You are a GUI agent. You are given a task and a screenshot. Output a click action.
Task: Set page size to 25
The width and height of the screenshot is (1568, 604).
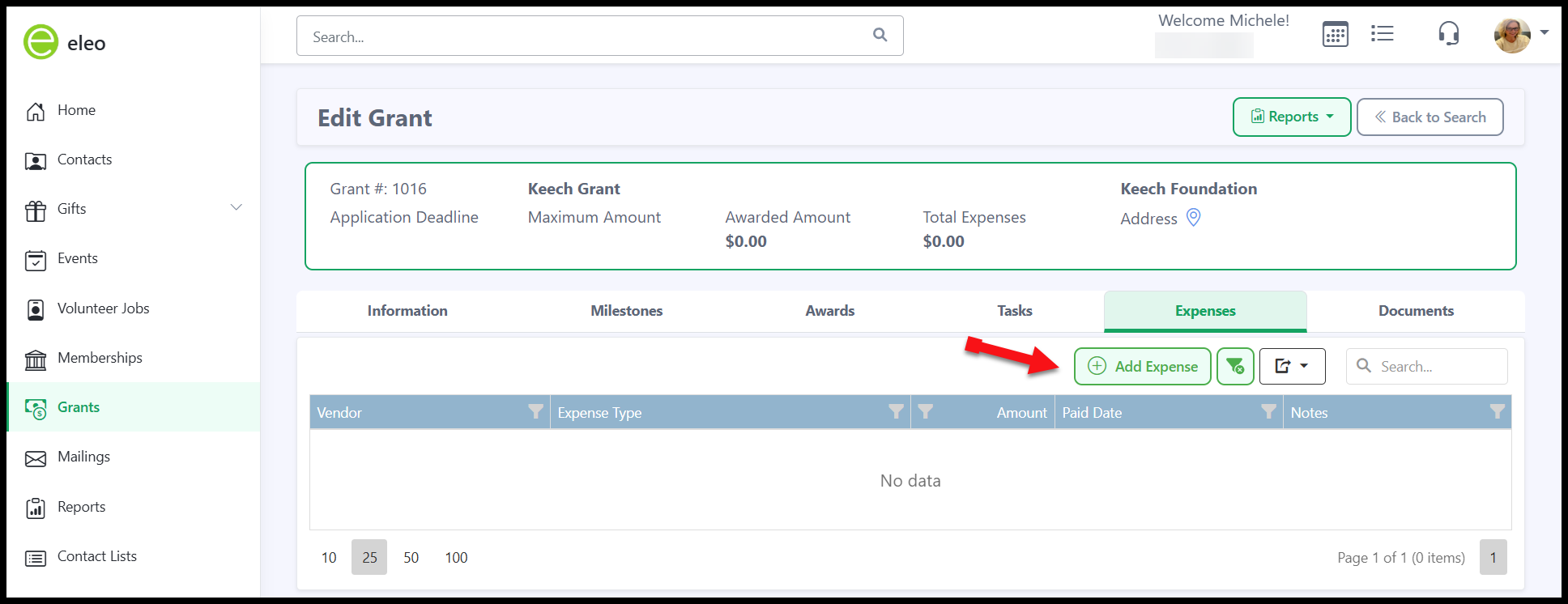point(369,557)
